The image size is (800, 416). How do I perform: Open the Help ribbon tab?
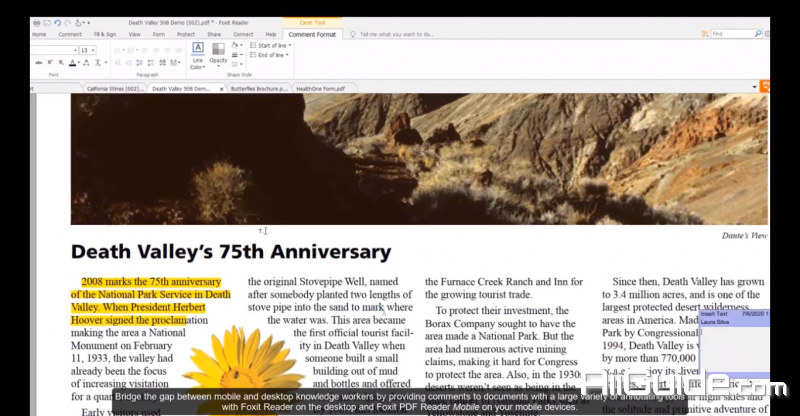(x=271, y=34)
